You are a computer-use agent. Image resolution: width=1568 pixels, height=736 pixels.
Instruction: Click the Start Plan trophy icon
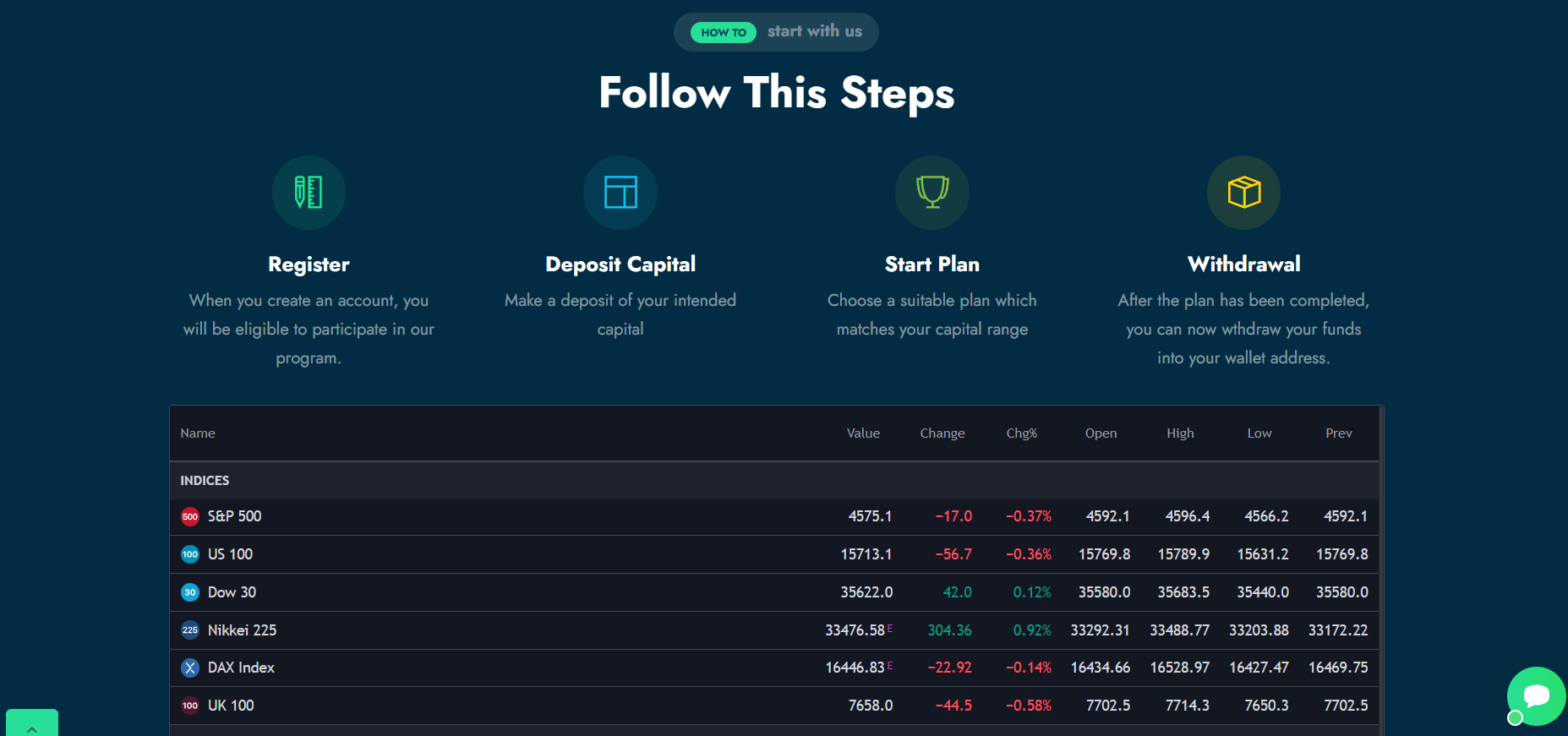point(932,193)
